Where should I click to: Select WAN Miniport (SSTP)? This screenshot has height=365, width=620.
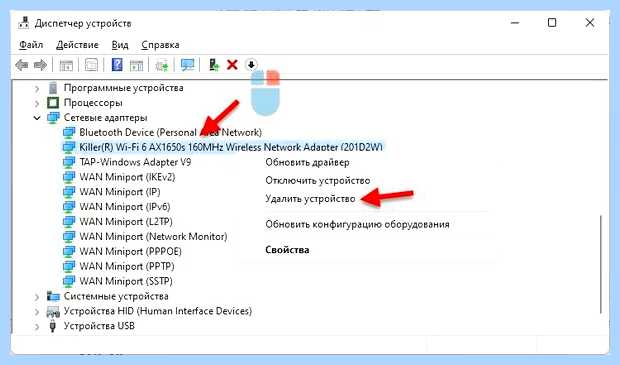pyautogui.click(x=126, y=281)
